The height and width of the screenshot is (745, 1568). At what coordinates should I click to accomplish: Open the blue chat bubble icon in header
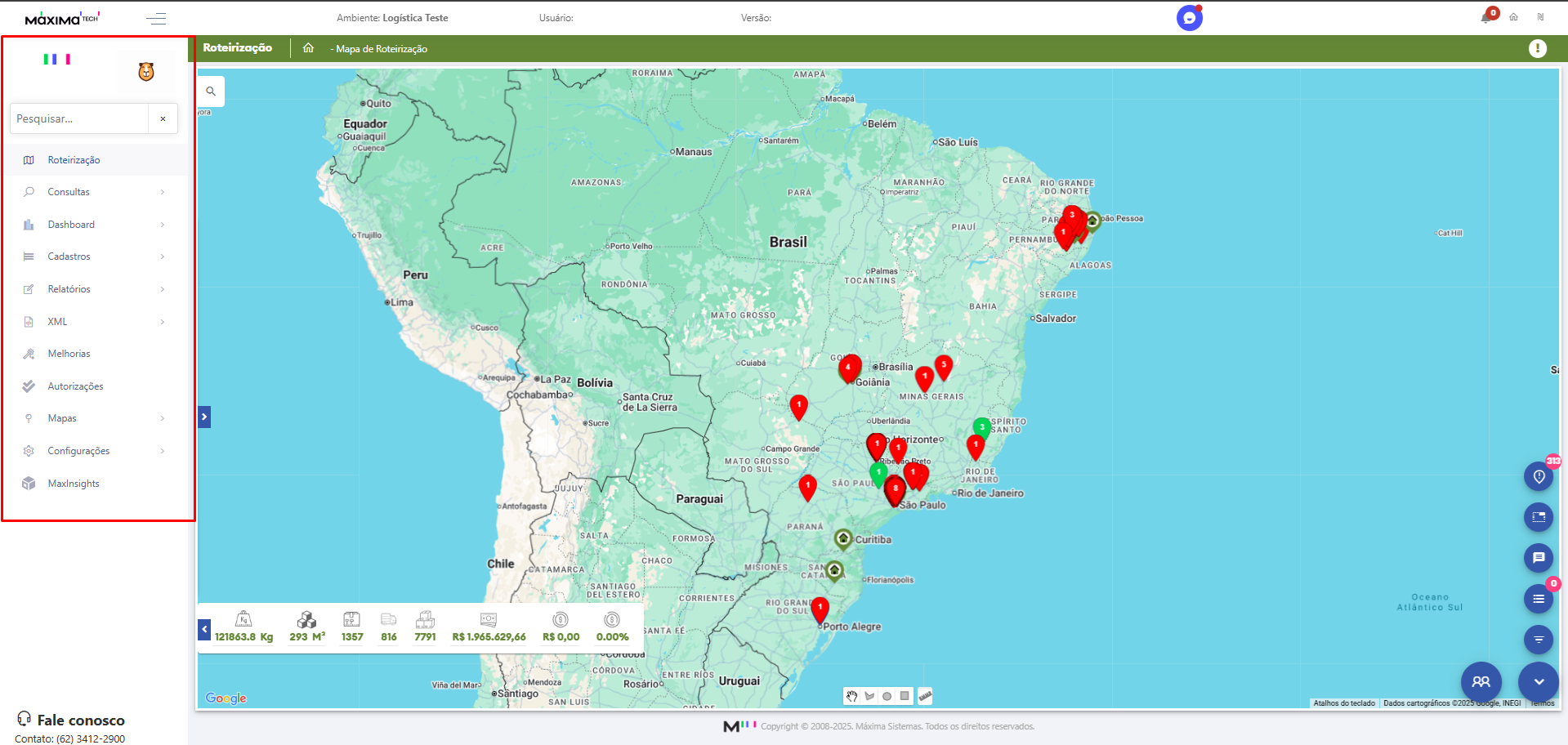coord(1189,18)
